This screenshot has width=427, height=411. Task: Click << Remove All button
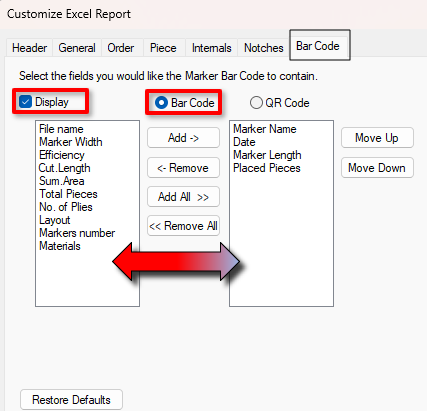point(183,226)
